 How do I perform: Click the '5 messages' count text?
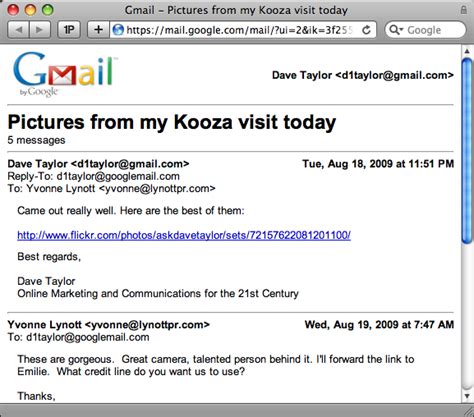tap(36, 140)
